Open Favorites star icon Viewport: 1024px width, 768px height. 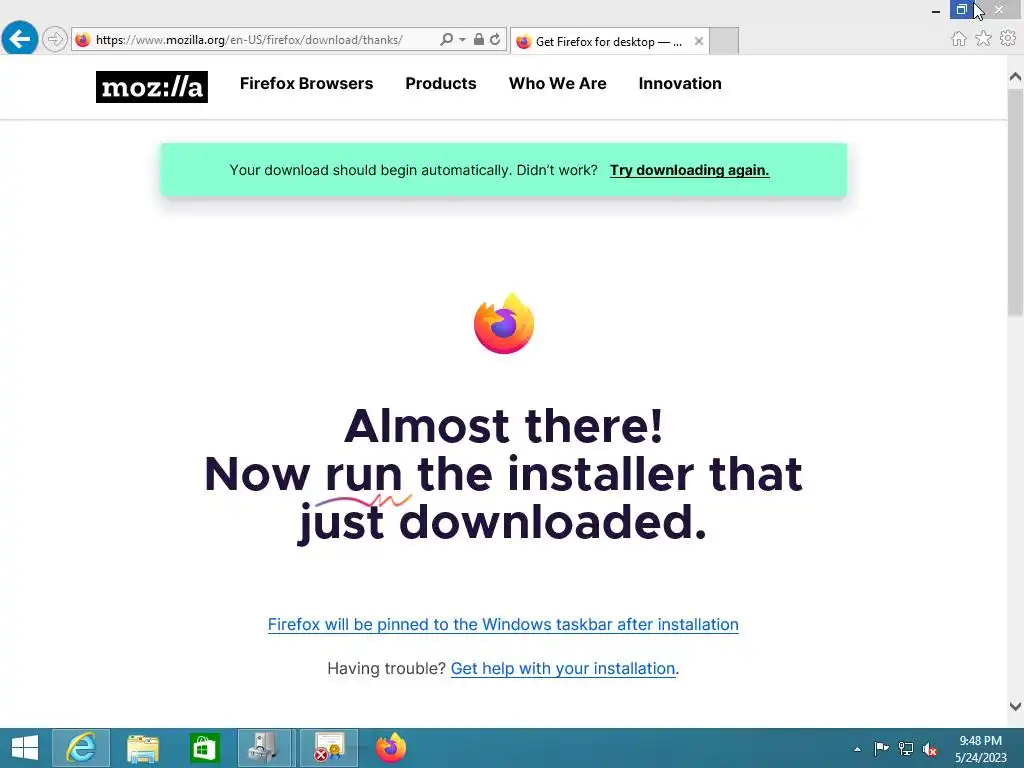pyautogui.click(x=983, y=39)
